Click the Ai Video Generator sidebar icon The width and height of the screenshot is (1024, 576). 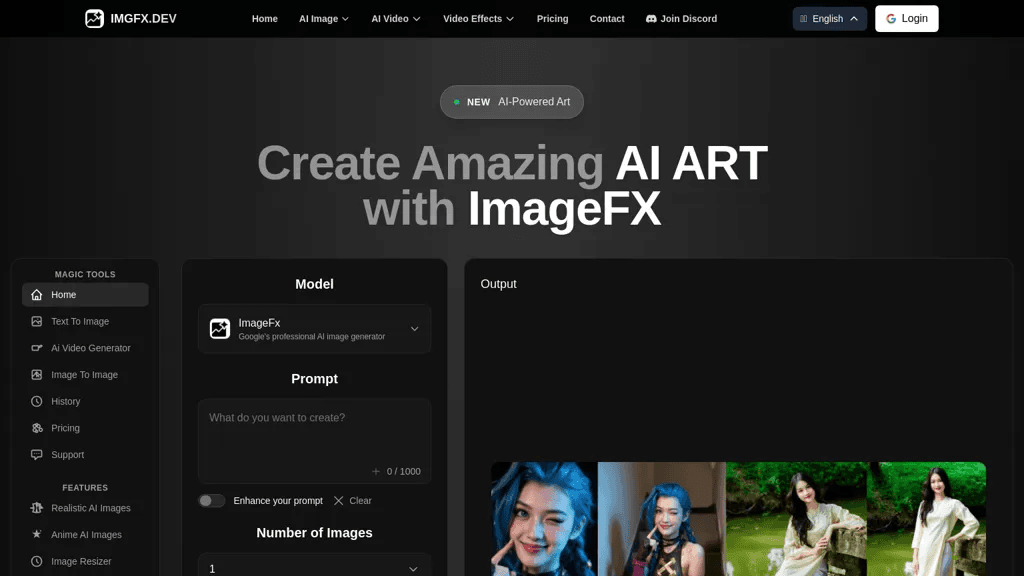[x=37, y=348]
